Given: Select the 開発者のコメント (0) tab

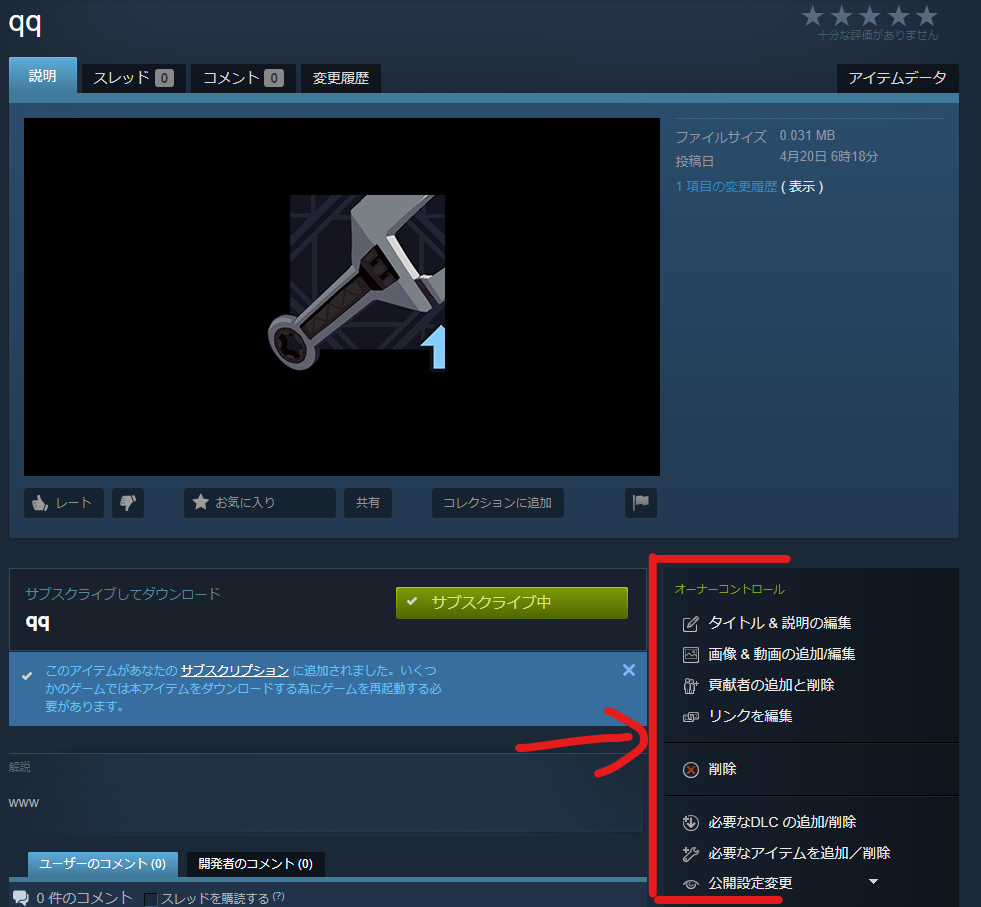Looking at the screenshot, I should (x=255, y=864).
